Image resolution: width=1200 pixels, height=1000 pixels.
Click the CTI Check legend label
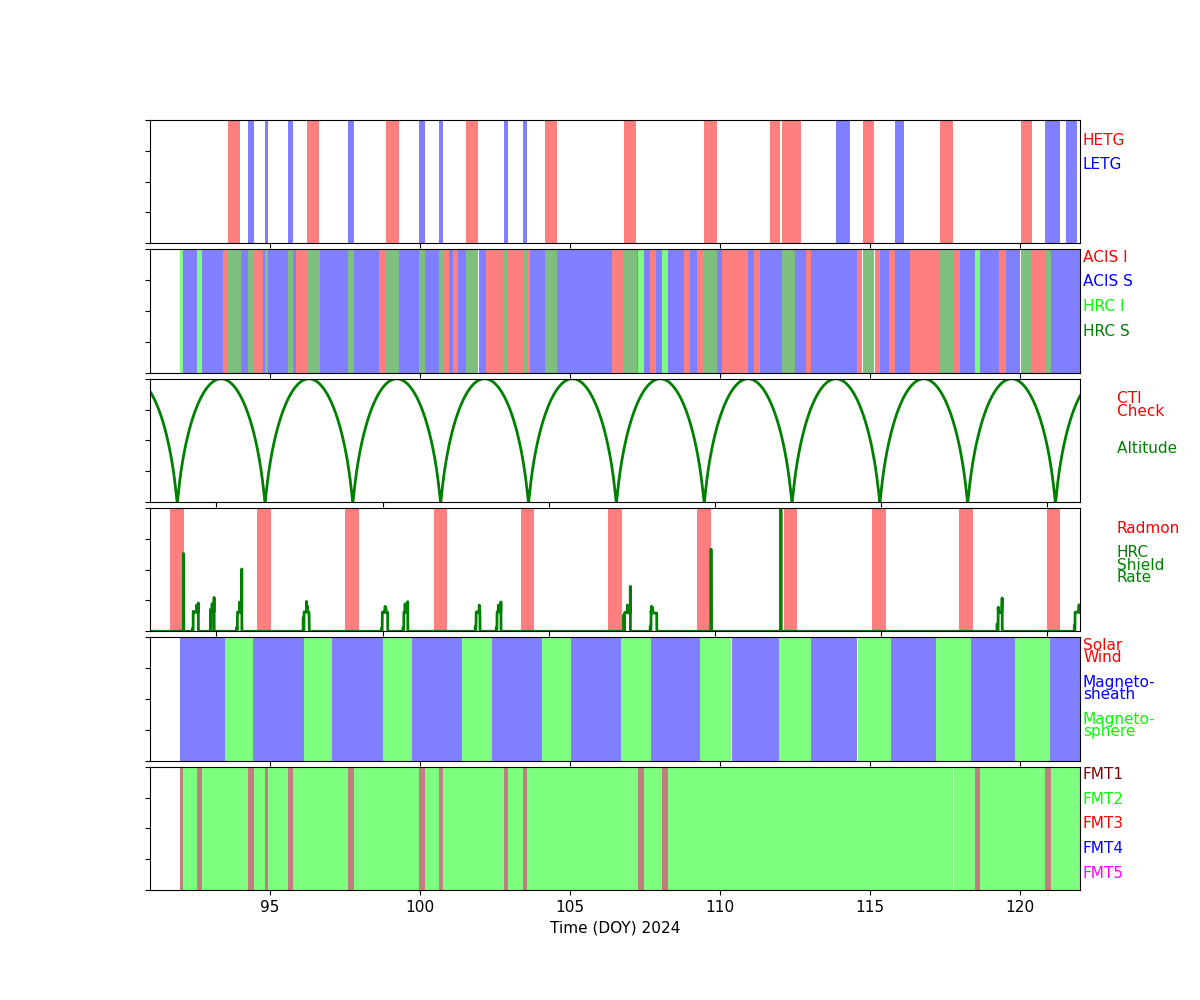[1139, 404]
